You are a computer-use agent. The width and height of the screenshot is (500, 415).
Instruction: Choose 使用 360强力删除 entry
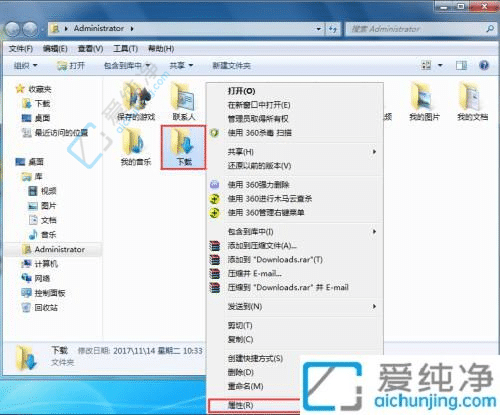coord(295,185)
